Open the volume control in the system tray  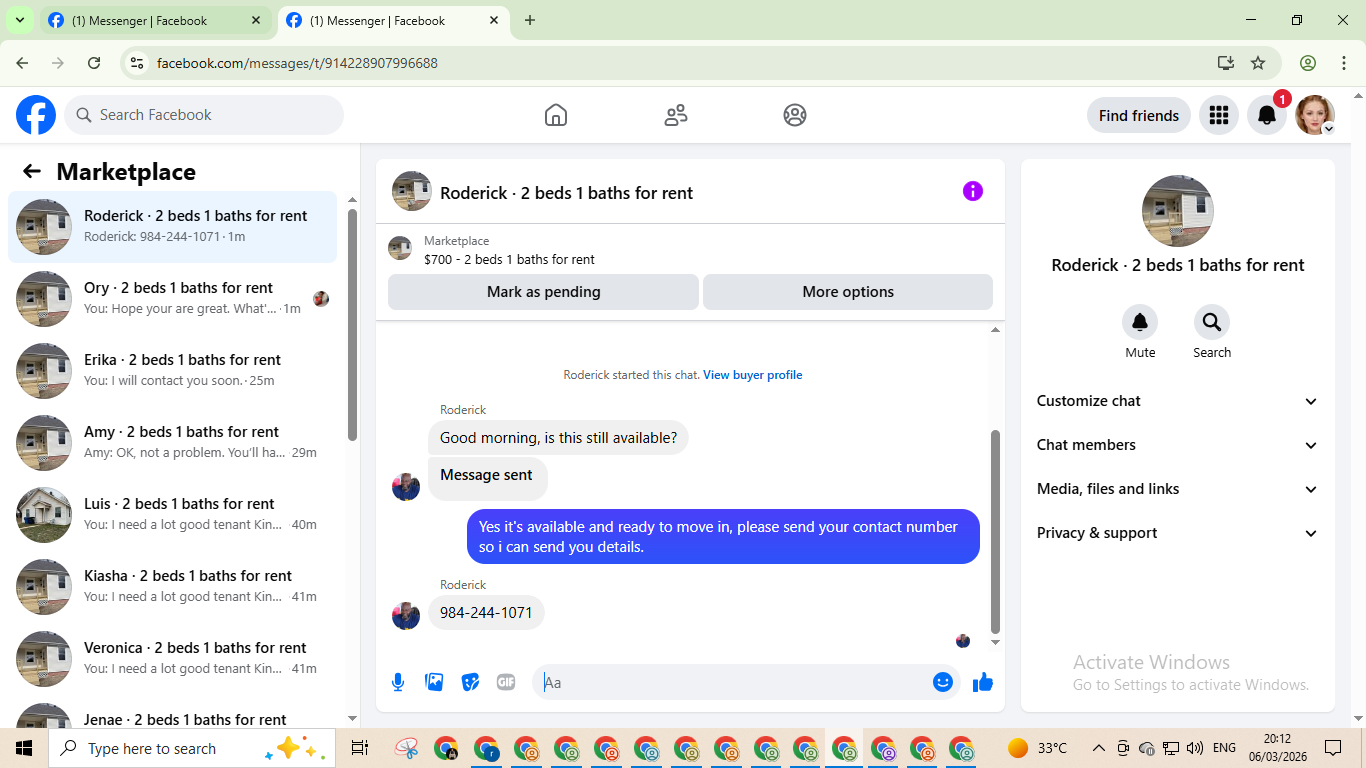tap(1195, 748)
